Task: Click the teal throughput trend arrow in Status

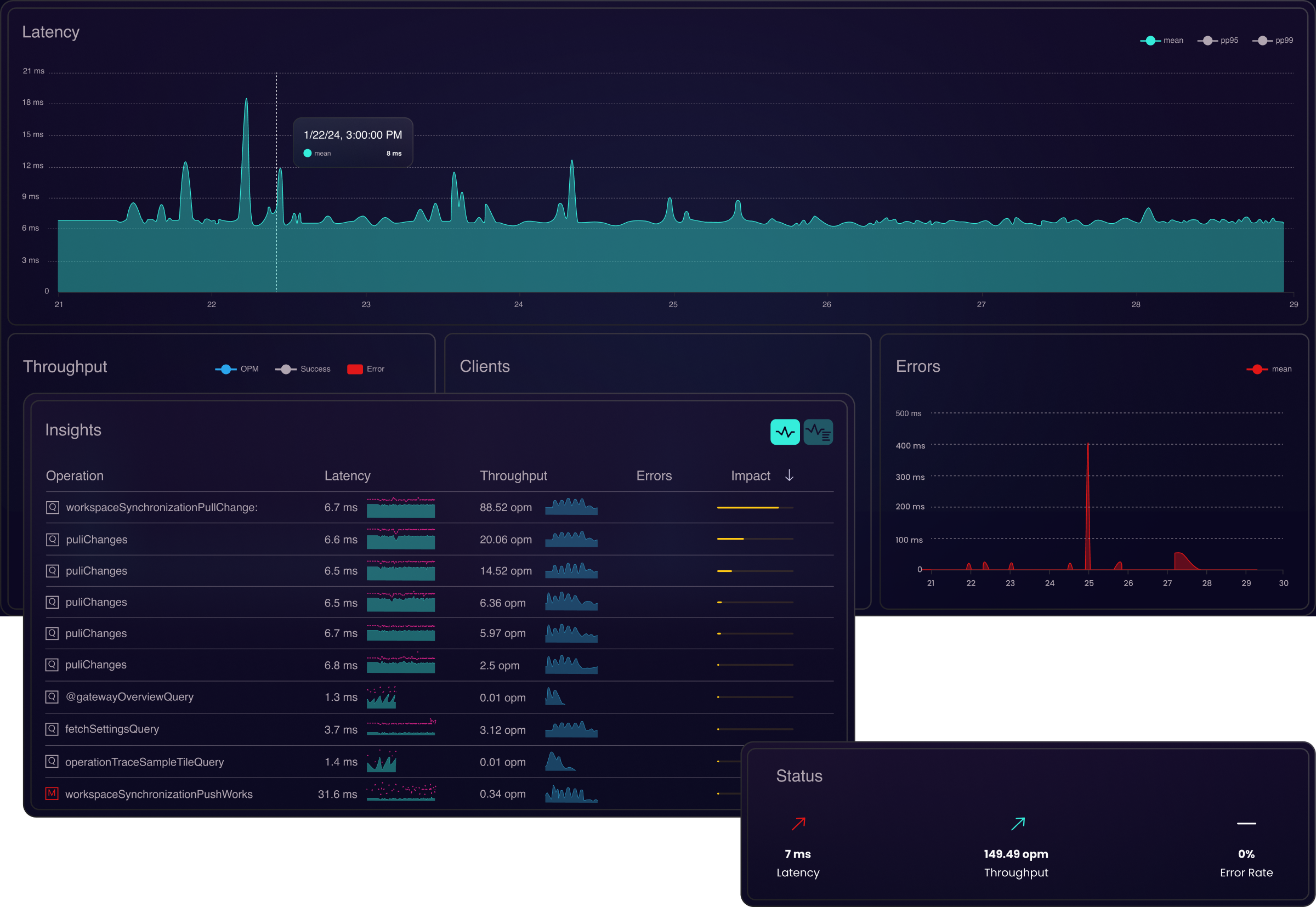Action: 1017,824
